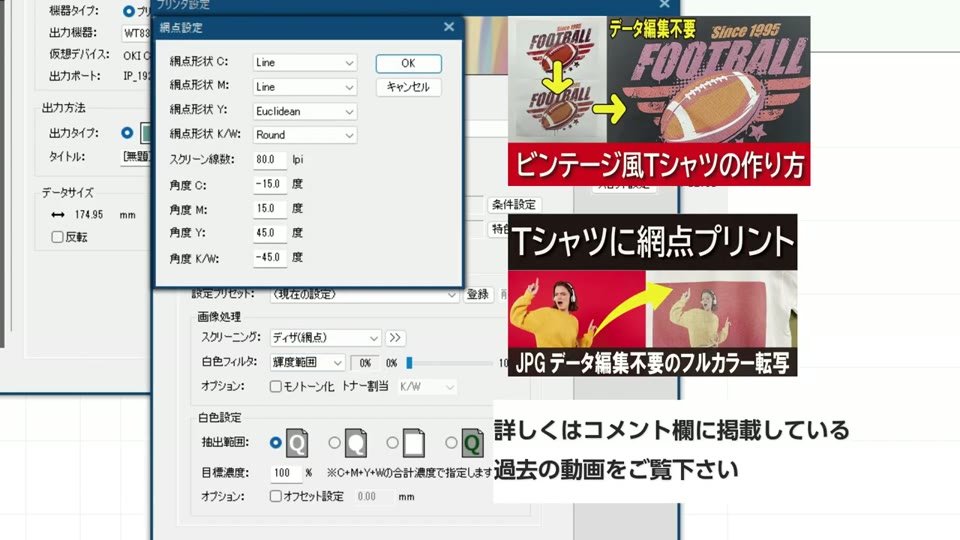Click the データサイズ width arrow icon
The image size is (960, 540).
click(x=58, y=215)
